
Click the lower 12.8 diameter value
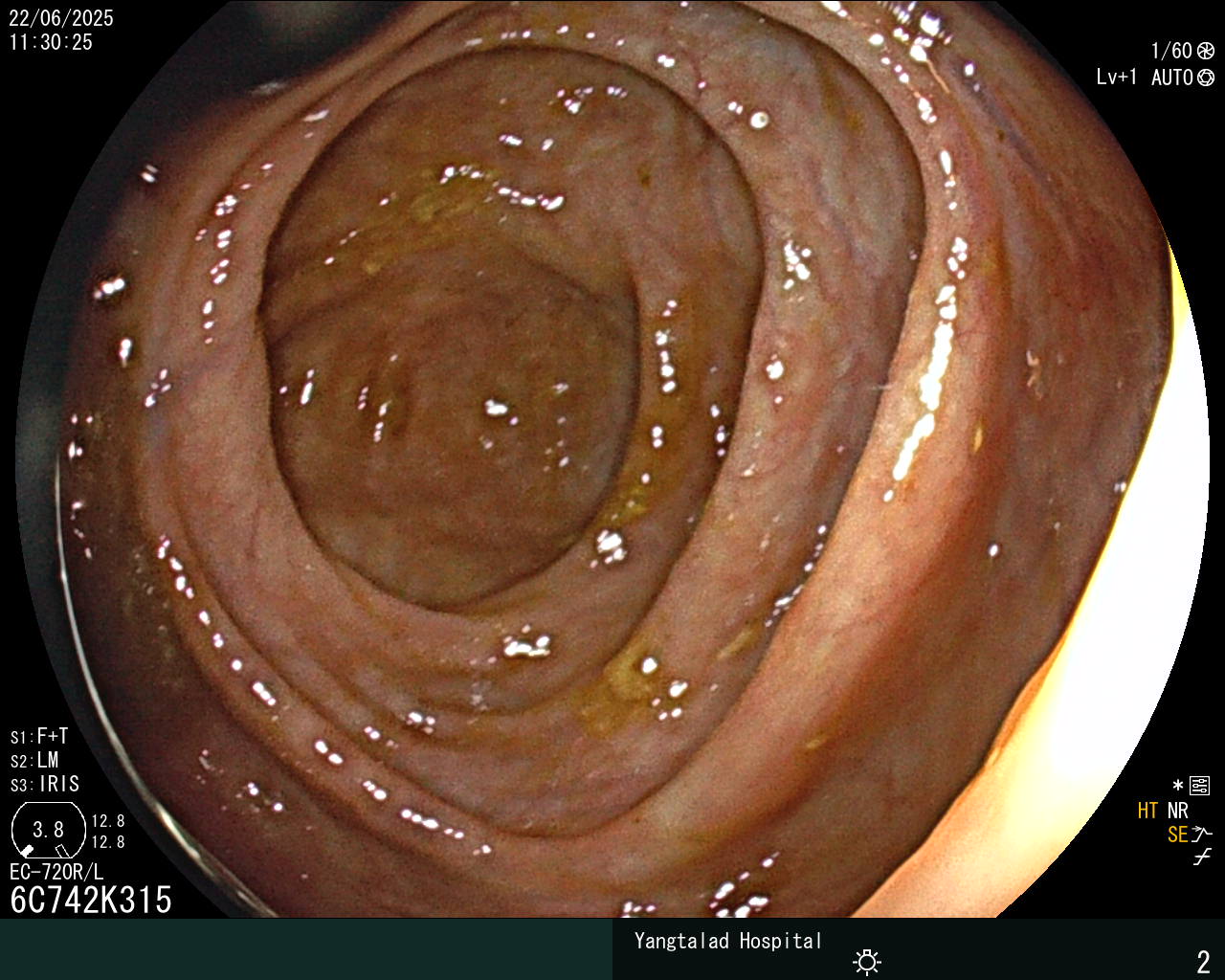pos(108,842)
